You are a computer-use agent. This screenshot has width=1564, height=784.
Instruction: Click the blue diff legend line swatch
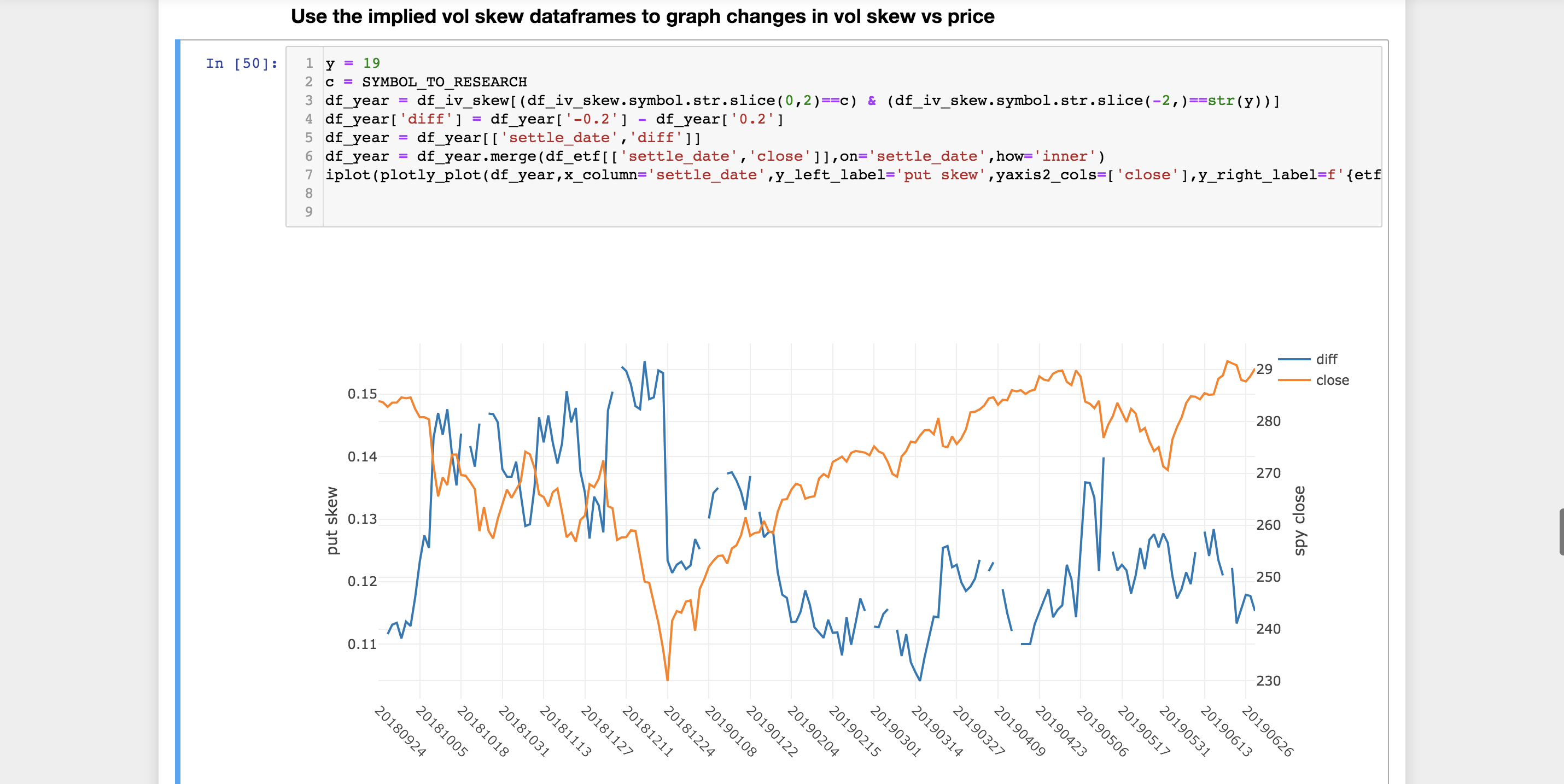click(x=1294, y=359)
